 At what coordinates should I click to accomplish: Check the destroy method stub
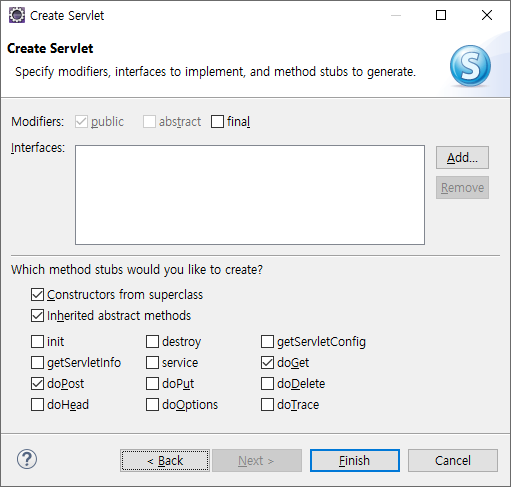coord(152,342)
